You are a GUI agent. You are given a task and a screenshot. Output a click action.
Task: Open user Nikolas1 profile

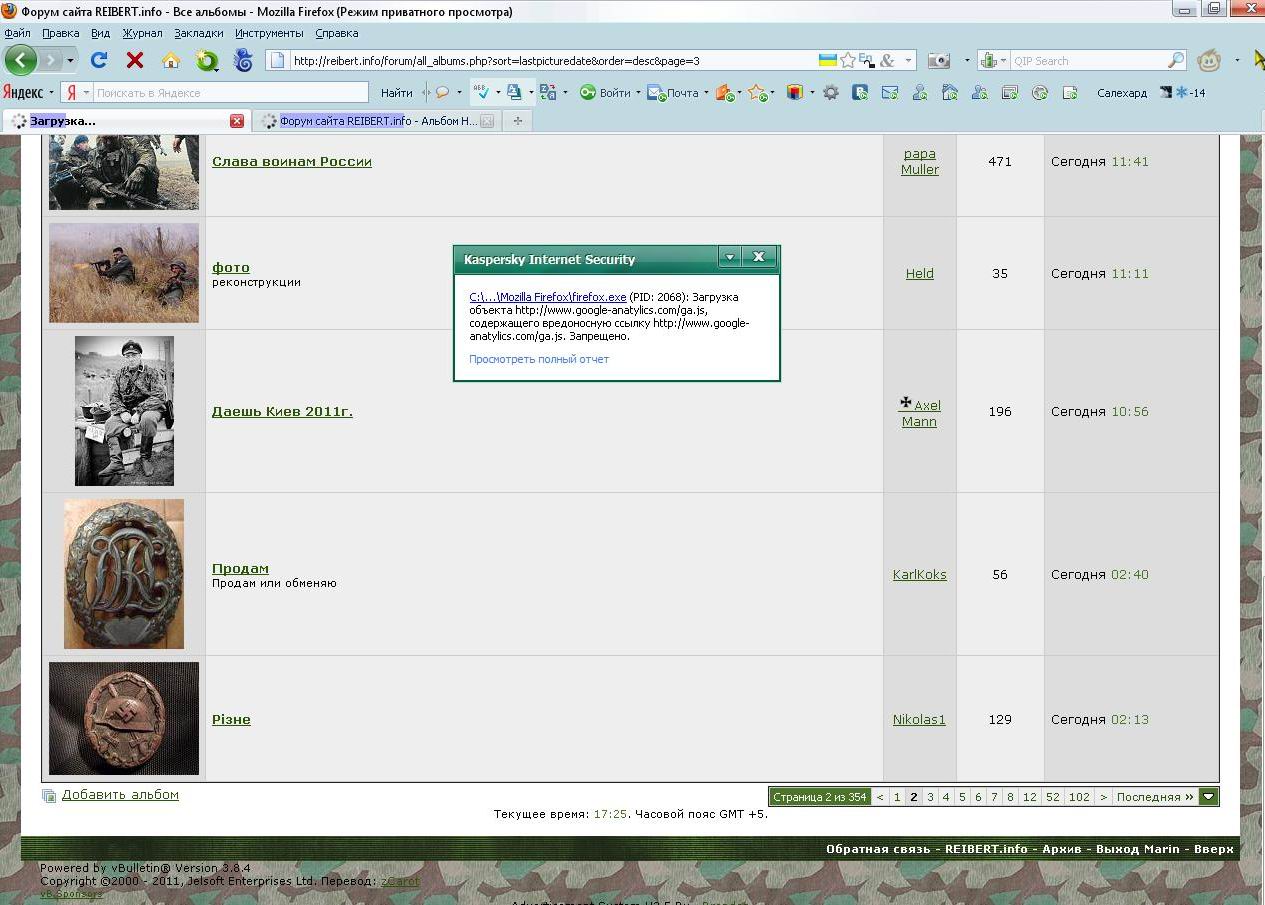(x=919, y=719)
